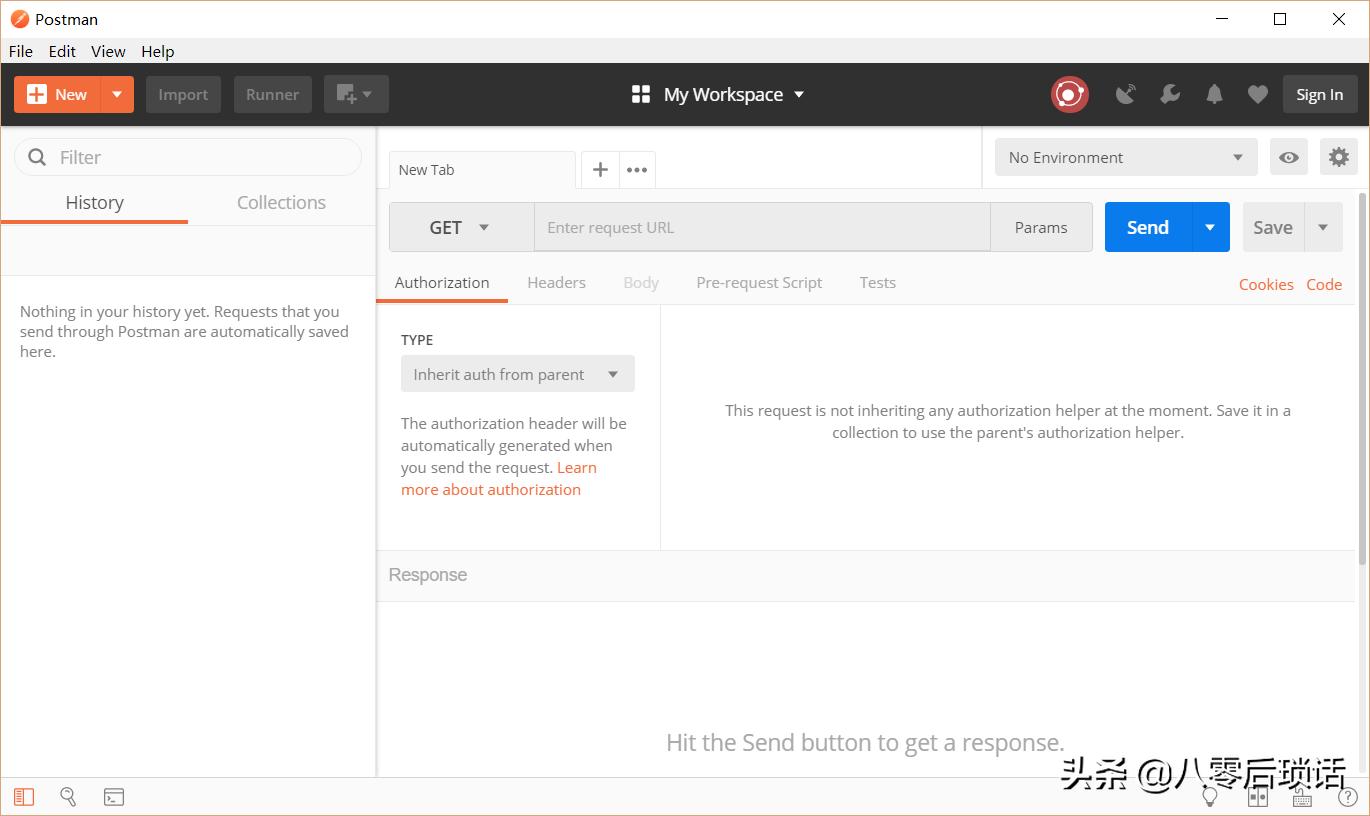Click the orange New button
The image size is (1370, 816).
[59, 94]
